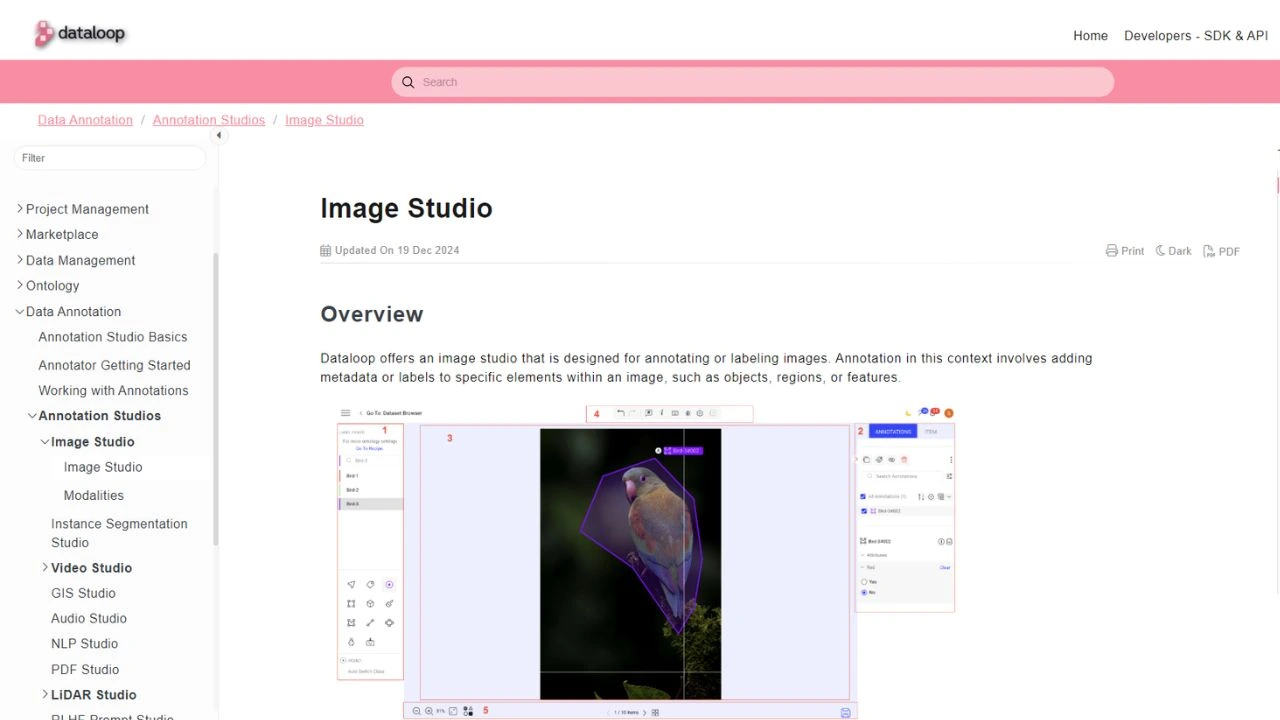
Task: Expand the LiDAR Studio section
Action: [x=45, y=695]
